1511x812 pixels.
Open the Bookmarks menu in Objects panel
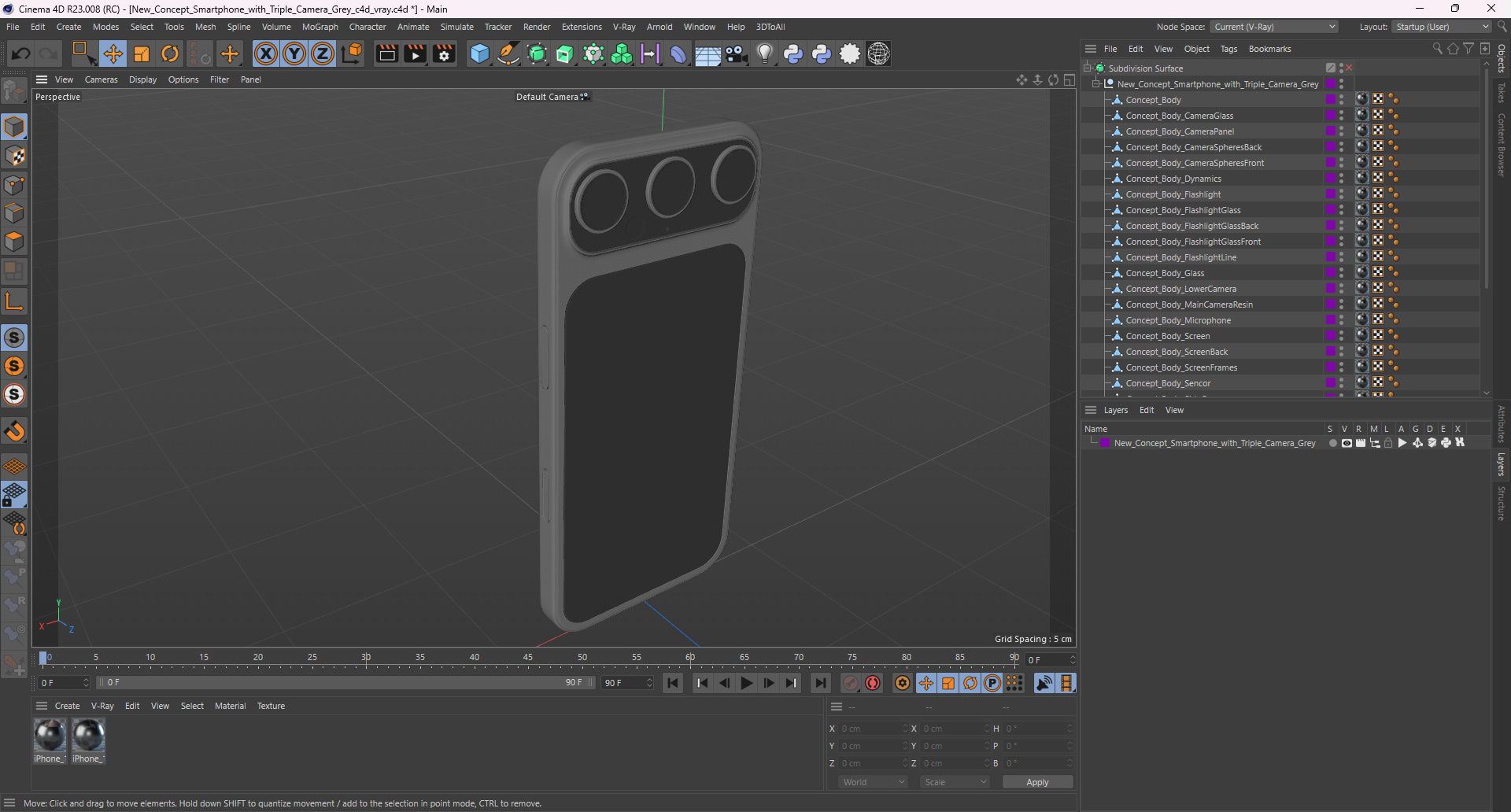tap(1269, 49)
